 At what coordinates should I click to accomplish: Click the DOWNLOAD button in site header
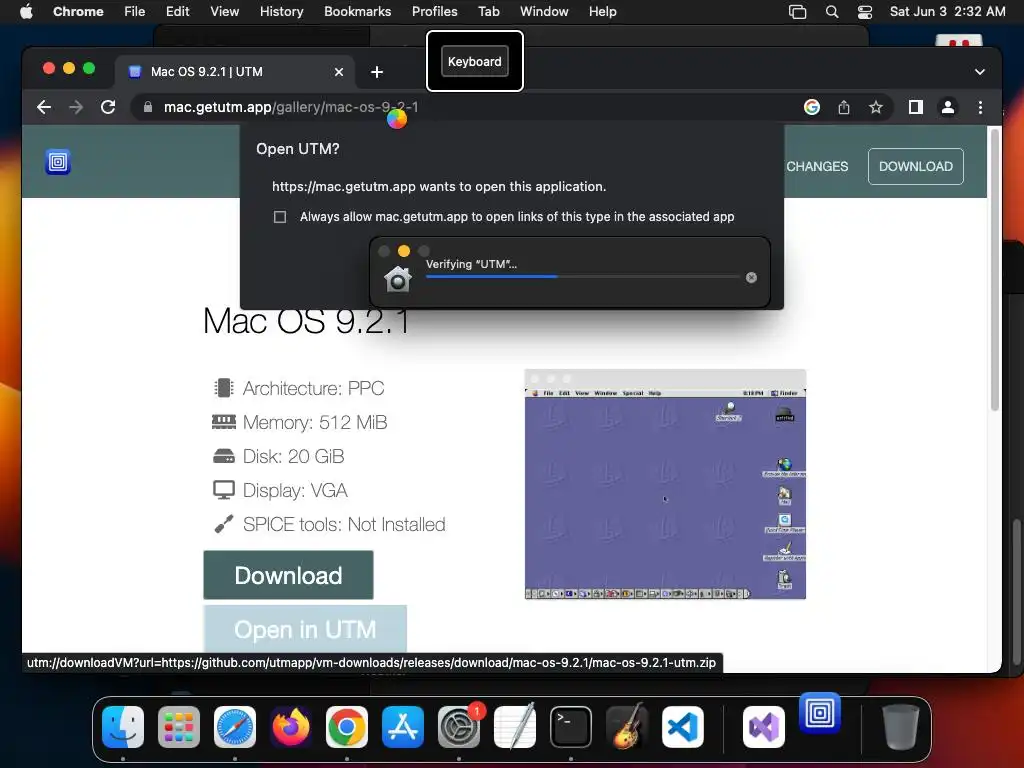[916, 167]
